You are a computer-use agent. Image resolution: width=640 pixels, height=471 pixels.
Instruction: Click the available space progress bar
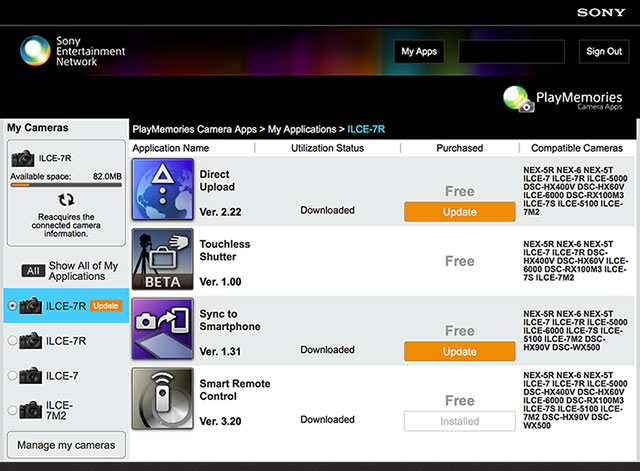[66, 185]
